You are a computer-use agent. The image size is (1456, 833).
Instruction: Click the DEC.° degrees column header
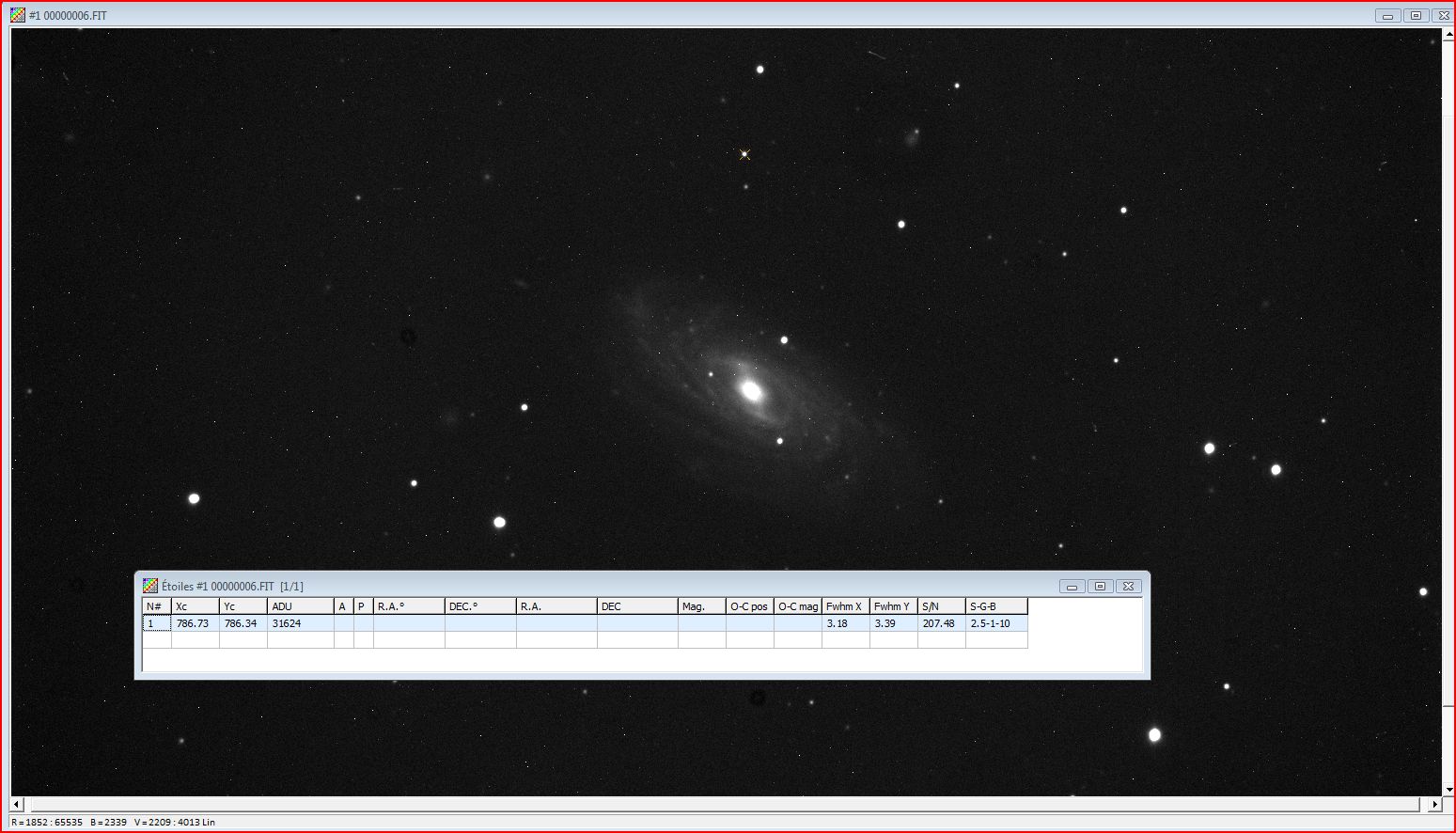click(480, 606)
